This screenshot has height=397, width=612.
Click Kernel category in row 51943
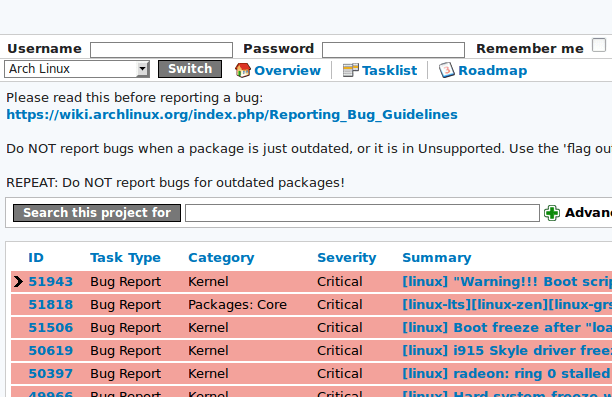[208, 282]
